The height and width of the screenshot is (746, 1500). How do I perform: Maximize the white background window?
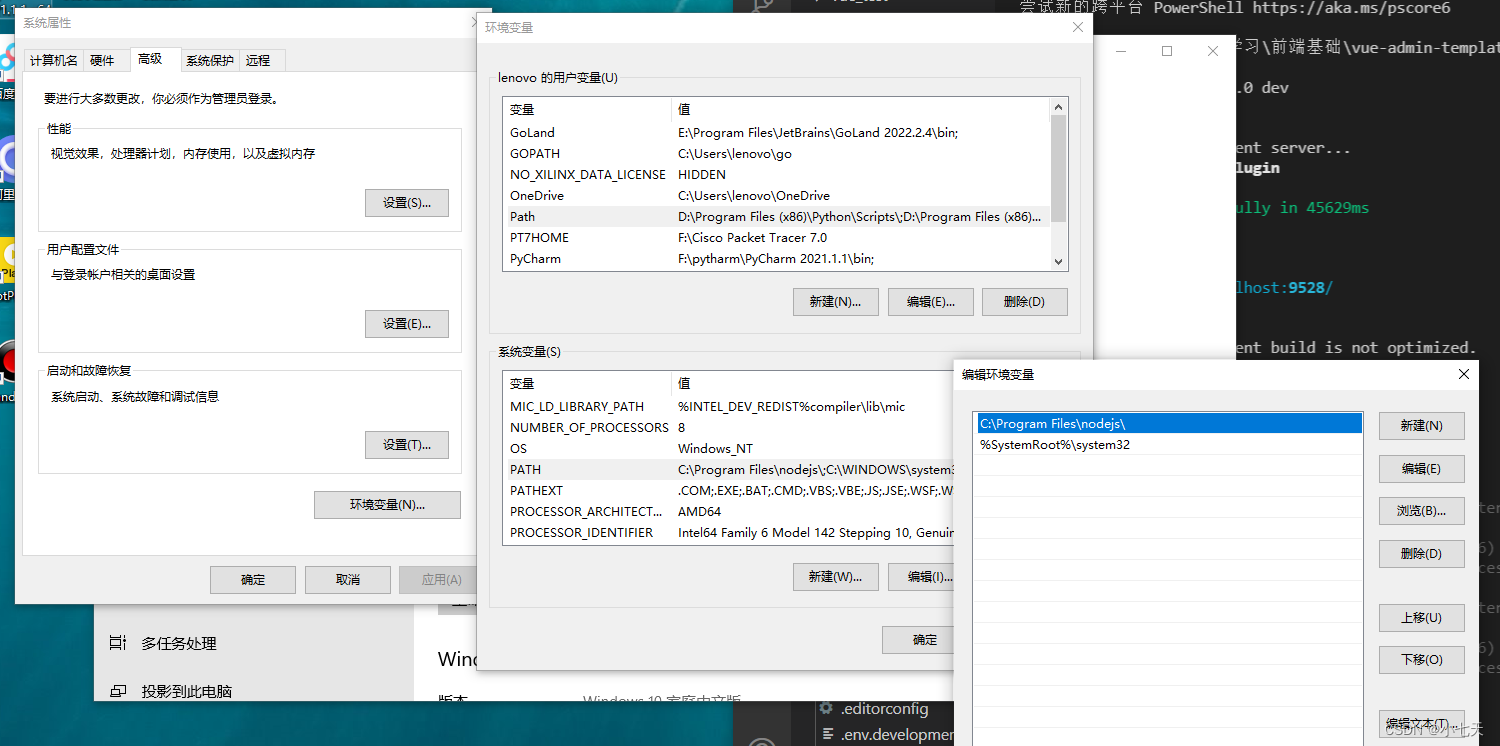[1167, 51]
